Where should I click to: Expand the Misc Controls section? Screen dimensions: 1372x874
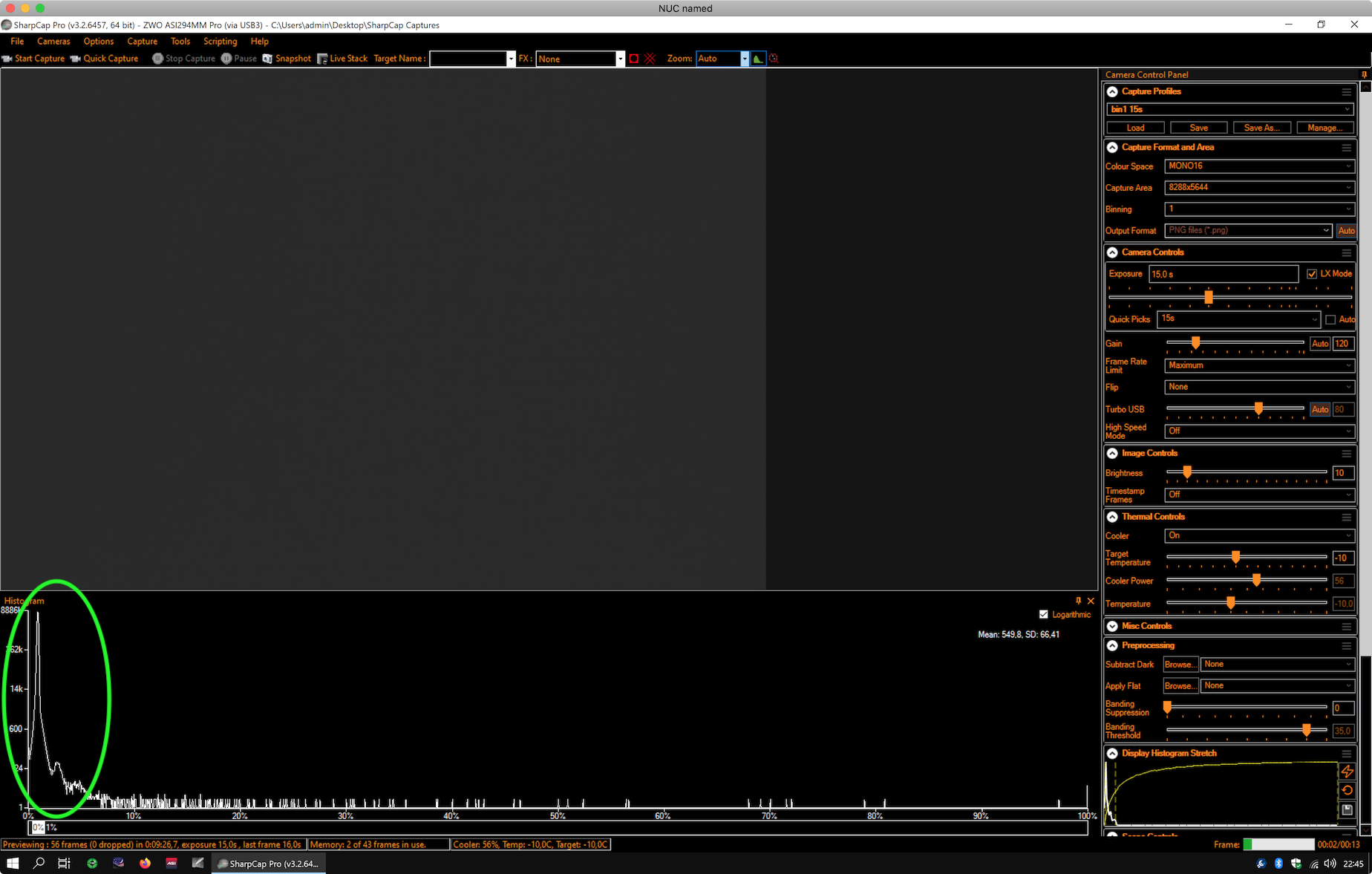pos(1112,626)
